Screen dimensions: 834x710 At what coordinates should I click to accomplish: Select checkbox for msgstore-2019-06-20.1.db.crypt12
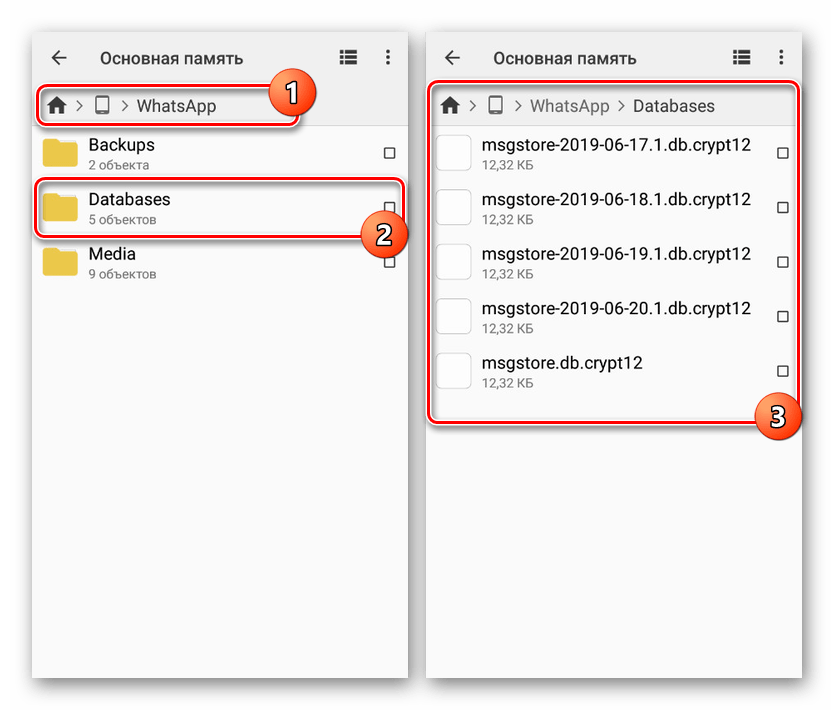tap(782, 316)
